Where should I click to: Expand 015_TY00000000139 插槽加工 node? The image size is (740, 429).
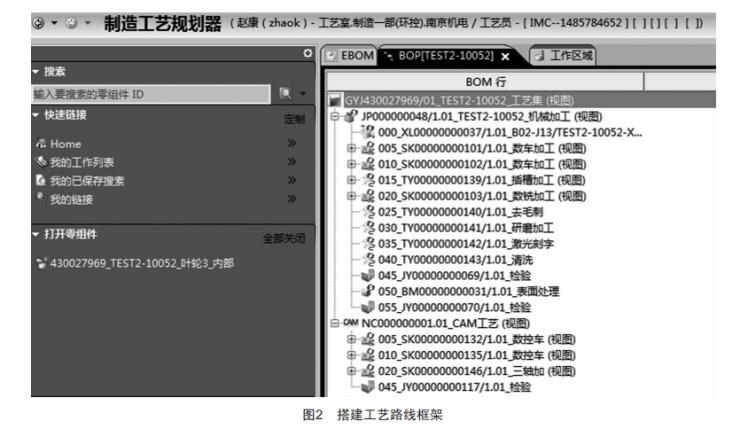pyautogui.click(x=352, y=180)
